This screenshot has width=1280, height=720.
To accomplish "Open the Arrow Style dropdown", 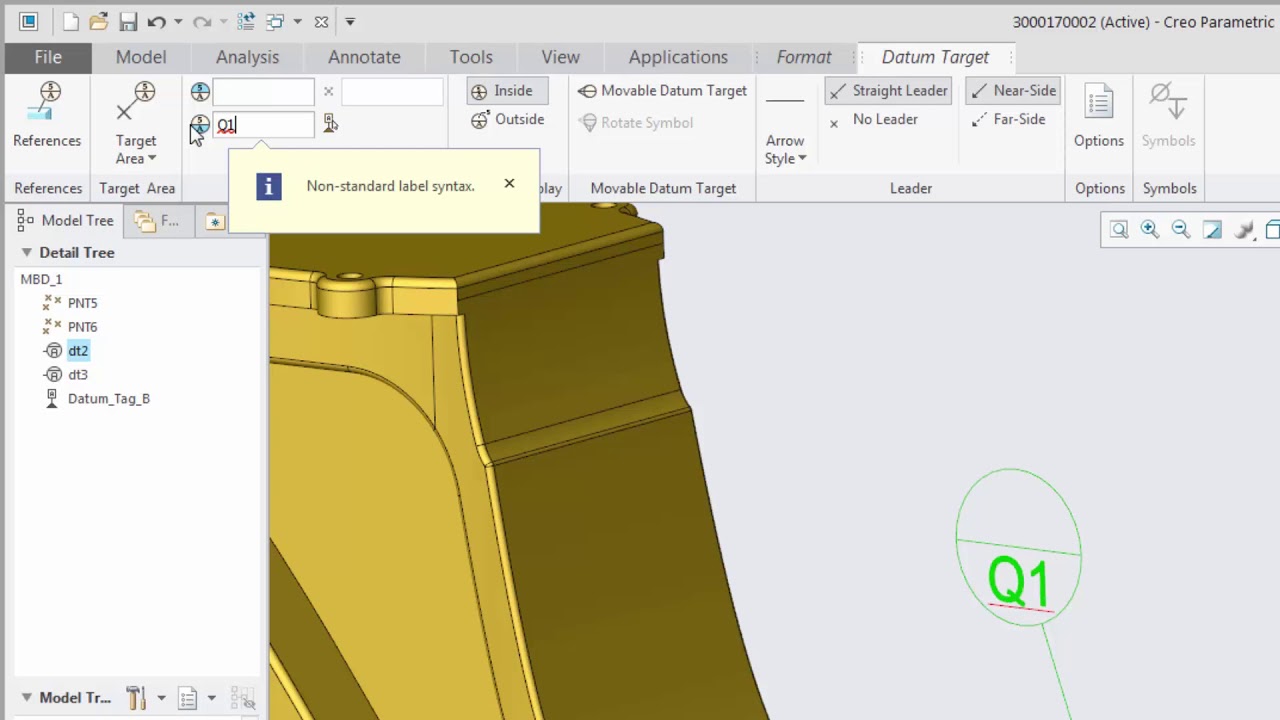I will 785,149.
